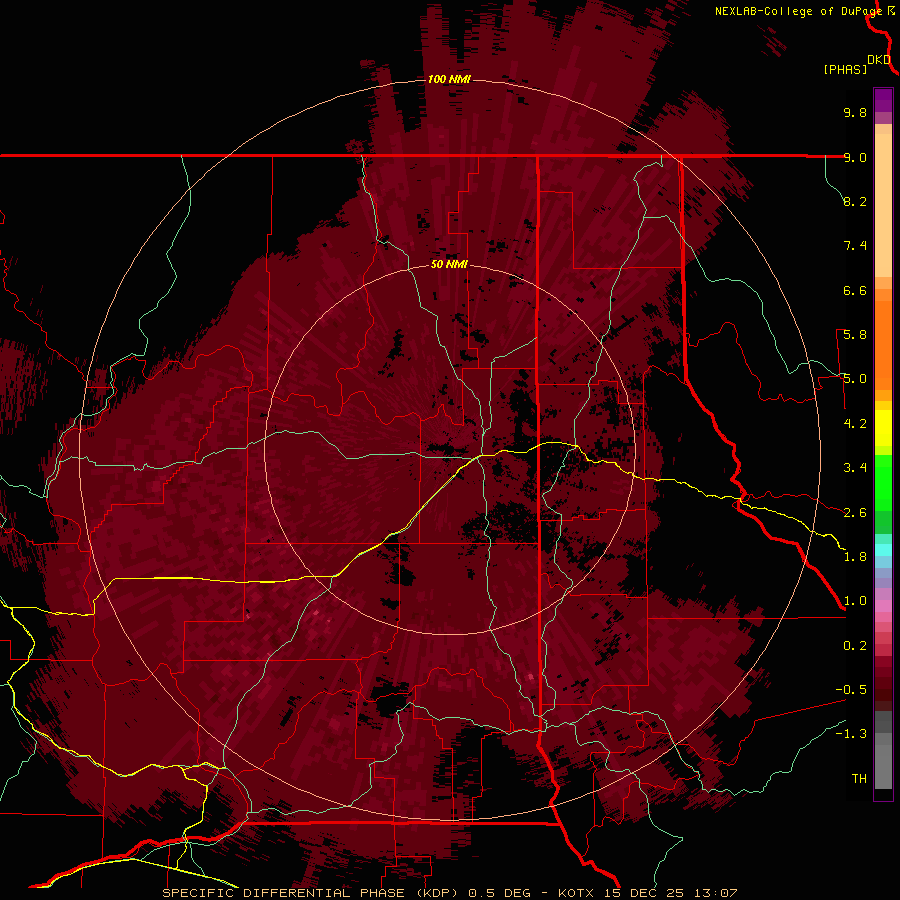
Task: Click the 0.5 DEG elevation text
Action: (x=500, y=893)
